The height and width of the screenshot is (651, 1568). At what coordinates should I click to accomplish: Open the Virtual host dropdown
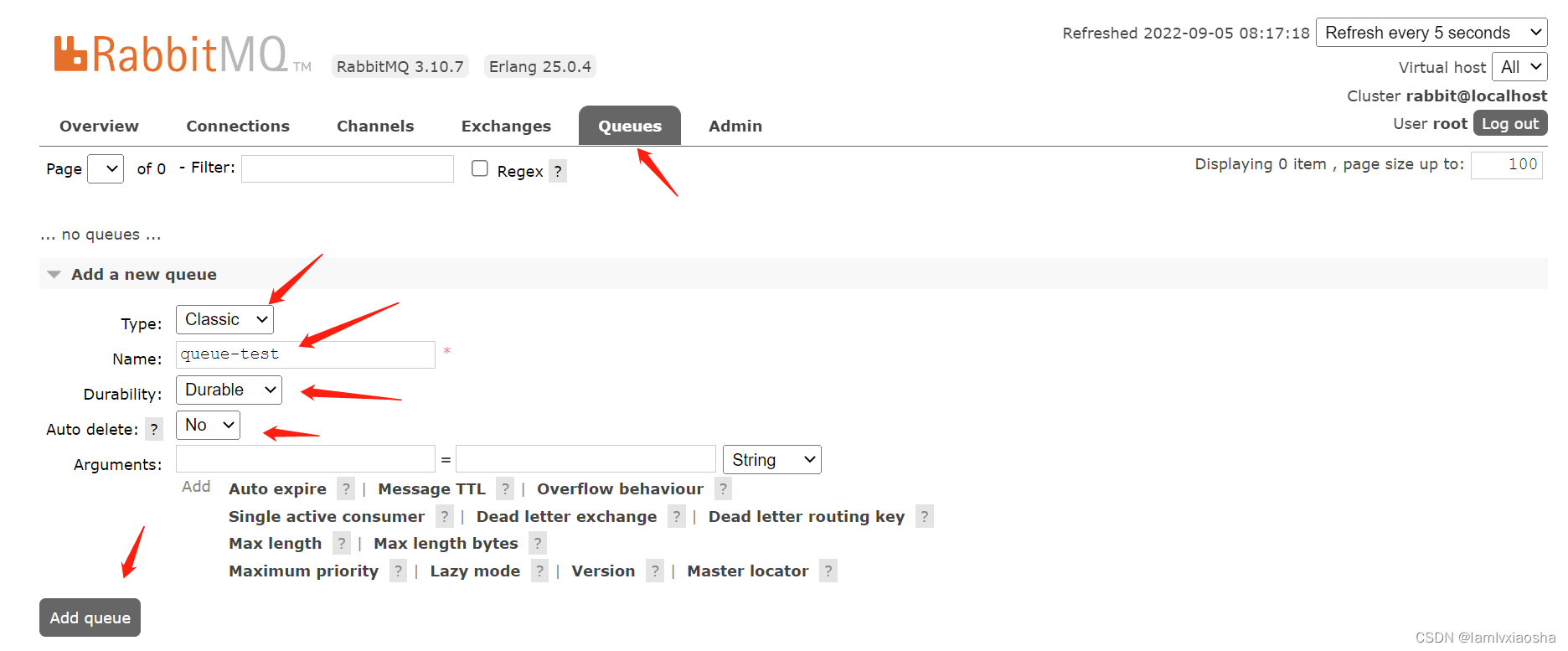(x=1519, y=67)
